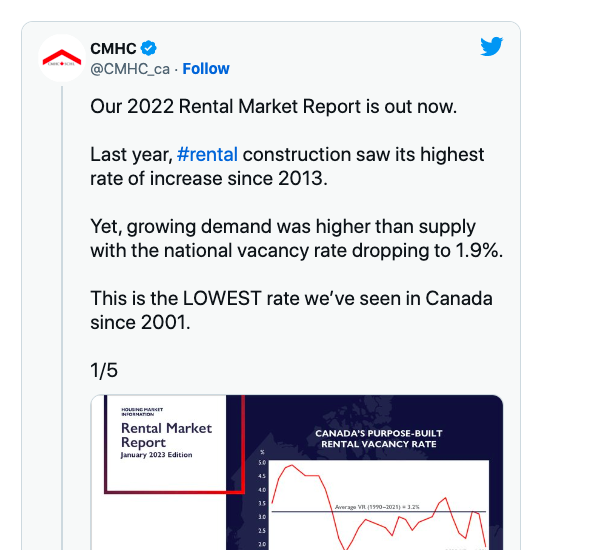Follow the CMHC account

pyautogui.click(x=206, y=69)
